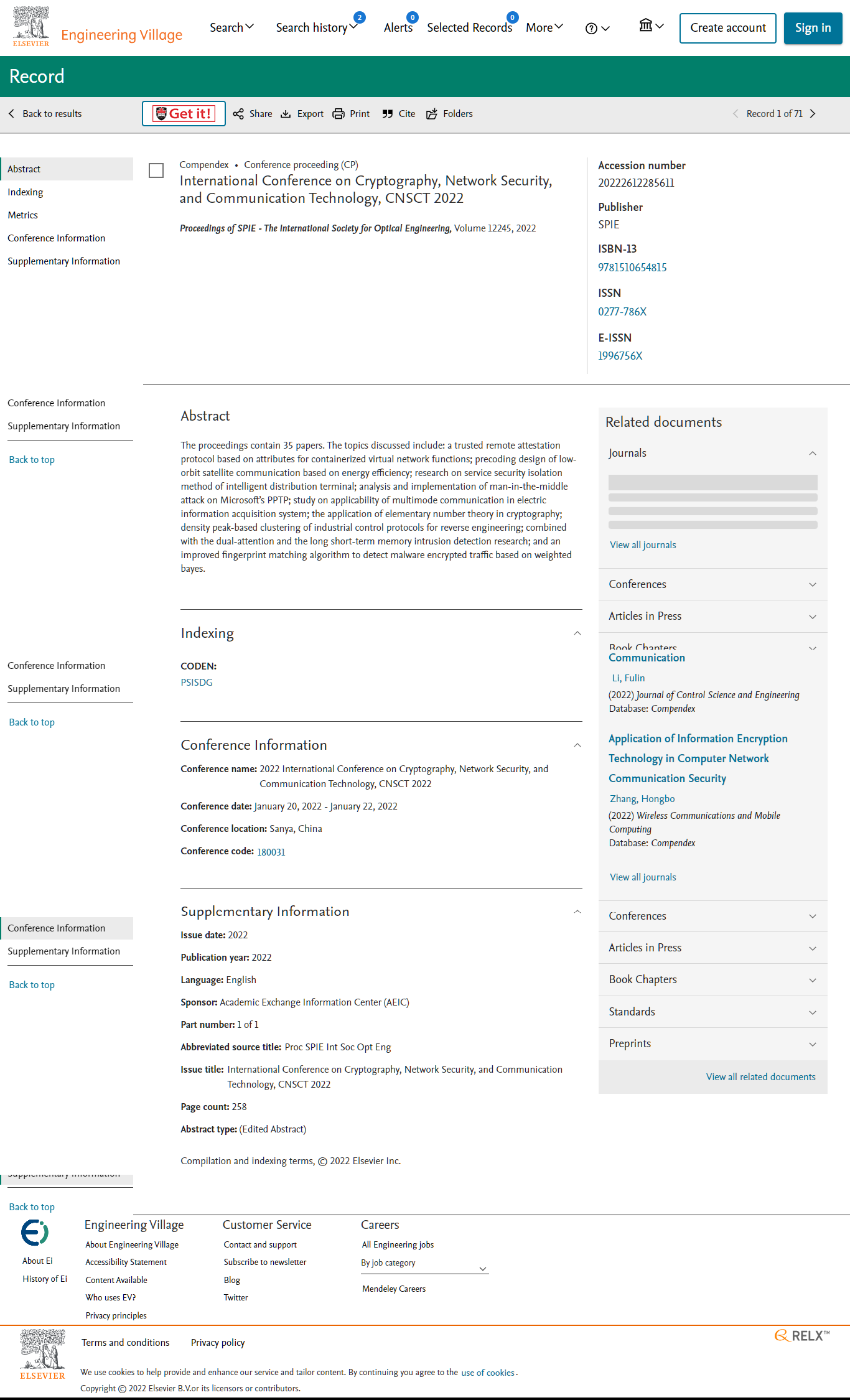The image size is (850, 1400).
Task: Click the Ei logo in footer
Action: [x=35, y=1232]
